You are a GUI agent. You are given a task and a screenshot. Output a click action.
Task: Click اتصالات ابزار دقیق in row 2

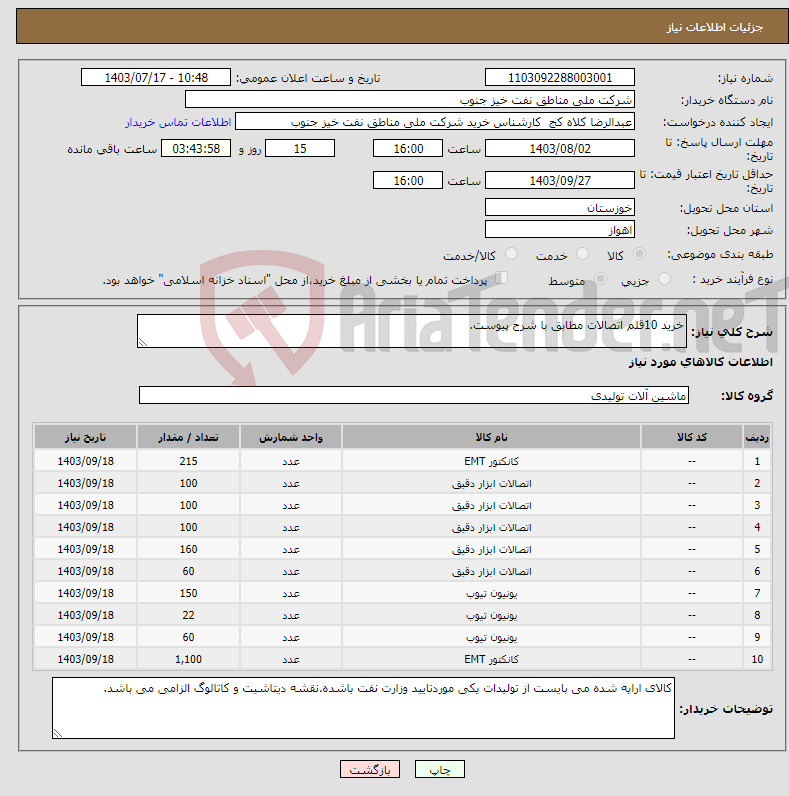click(x=491, y=483)
